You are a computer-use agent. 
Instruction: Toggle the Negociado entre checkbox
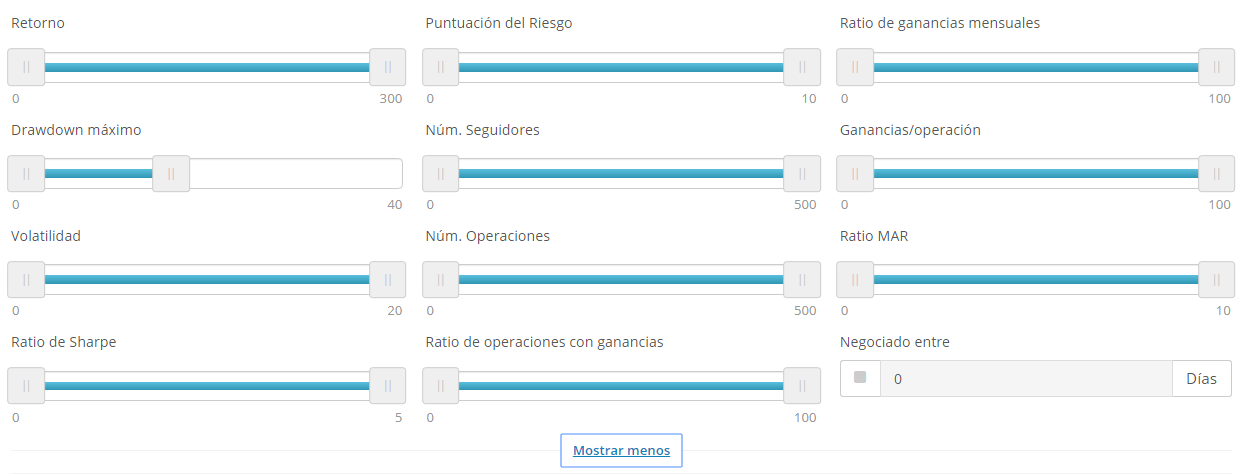(860, 378)
